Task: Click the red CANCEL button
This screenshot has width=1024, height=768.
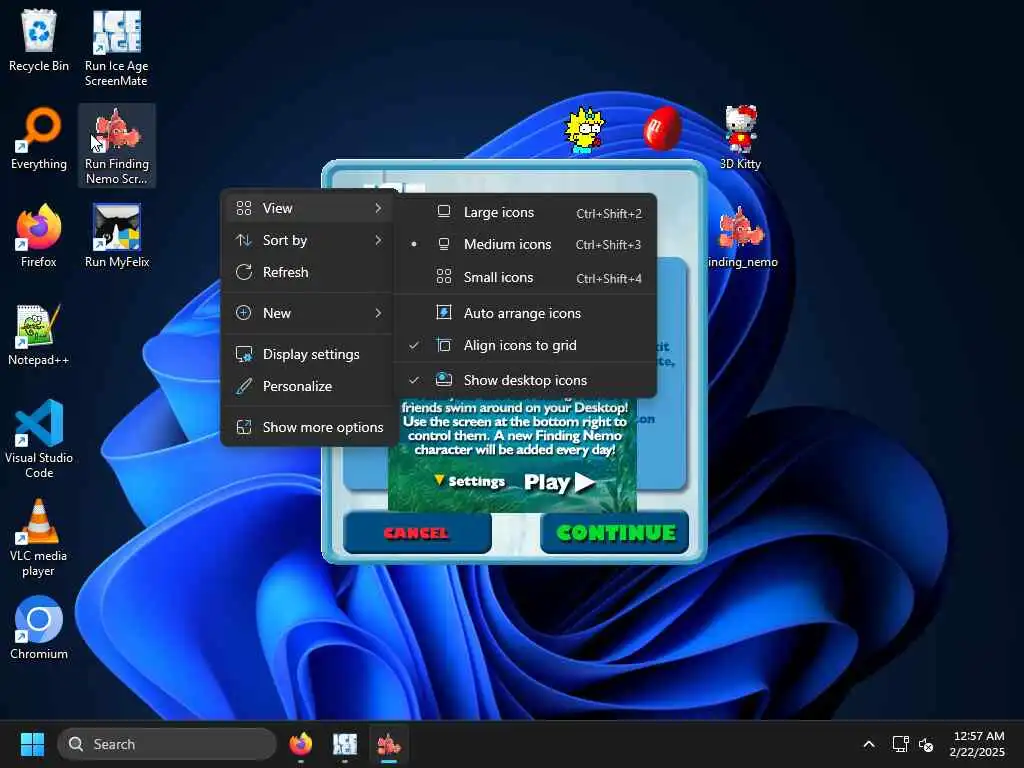Action: [x=417, y=533]
